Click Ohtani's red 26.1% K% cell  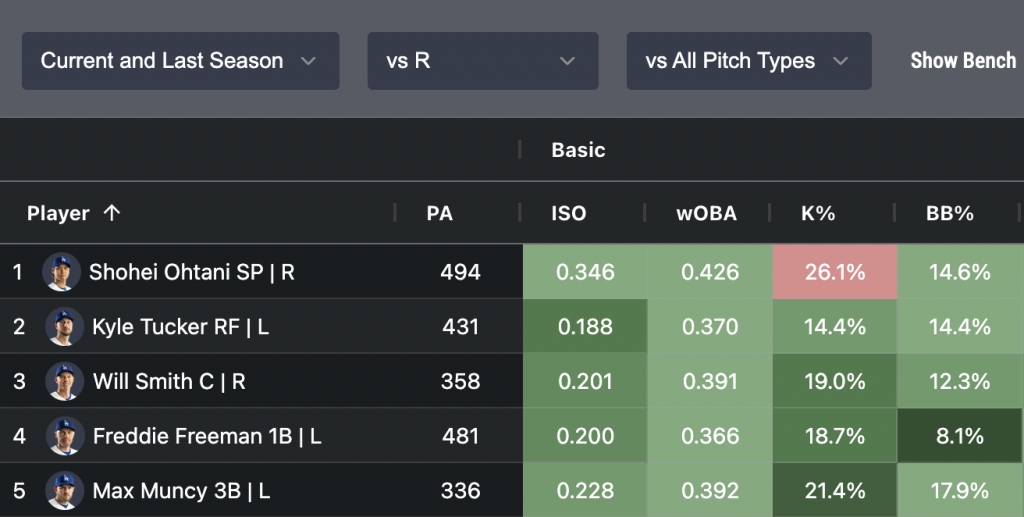(x=834, y=272)
